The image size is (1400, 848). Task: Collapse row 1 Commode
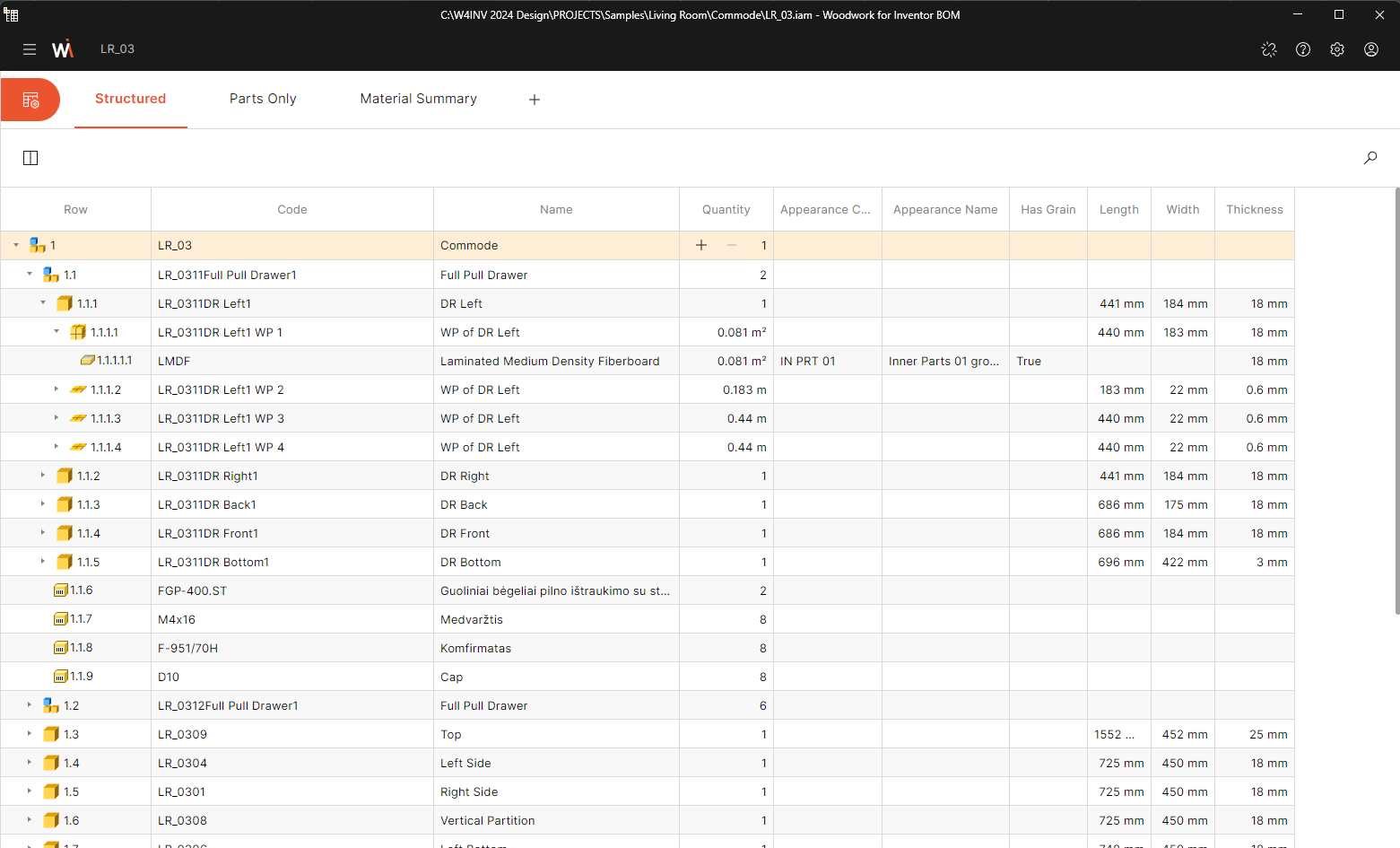pos(16,245)
